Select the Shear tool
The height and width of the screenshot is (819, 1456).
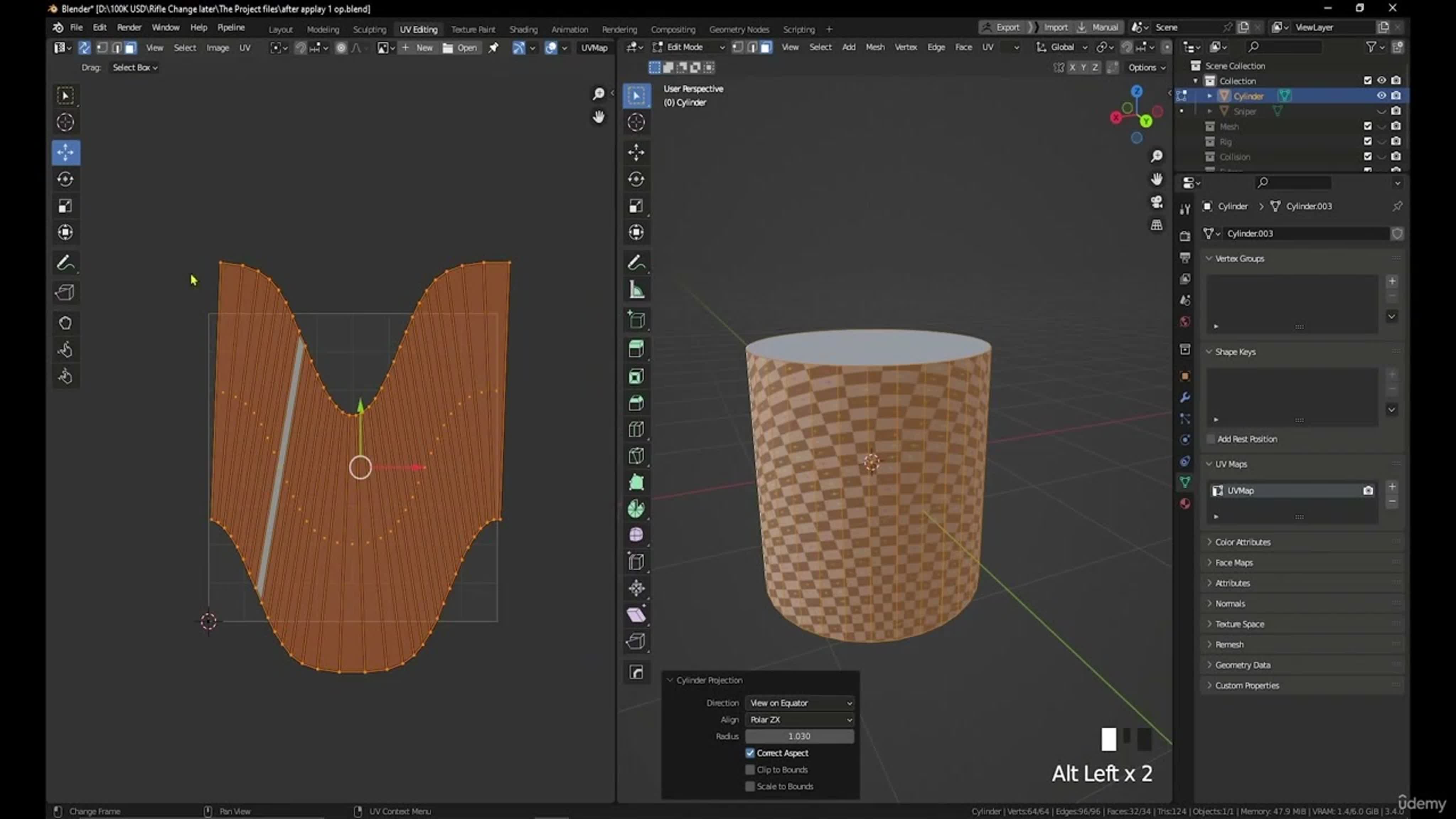[x=636, y=615]
